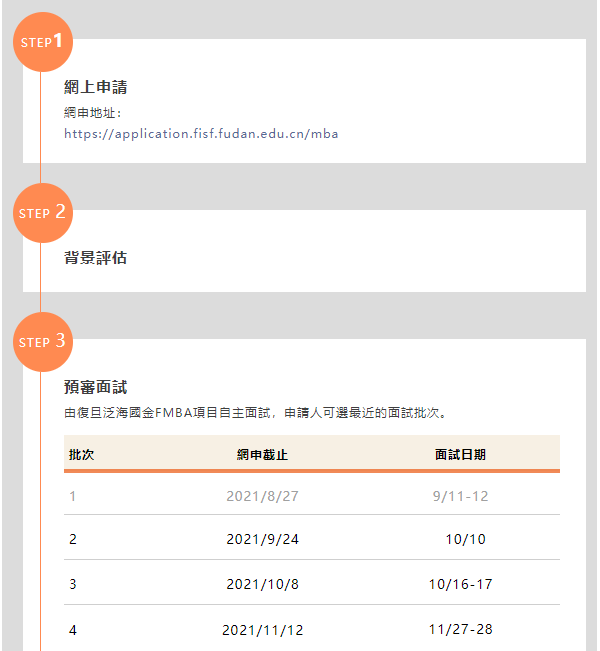Image resolution: width=600 pixels, height=651 pixels.
Task: Click the orange STEP 1 circle badge
Action: pyautogui.click(x=42, y=42)
